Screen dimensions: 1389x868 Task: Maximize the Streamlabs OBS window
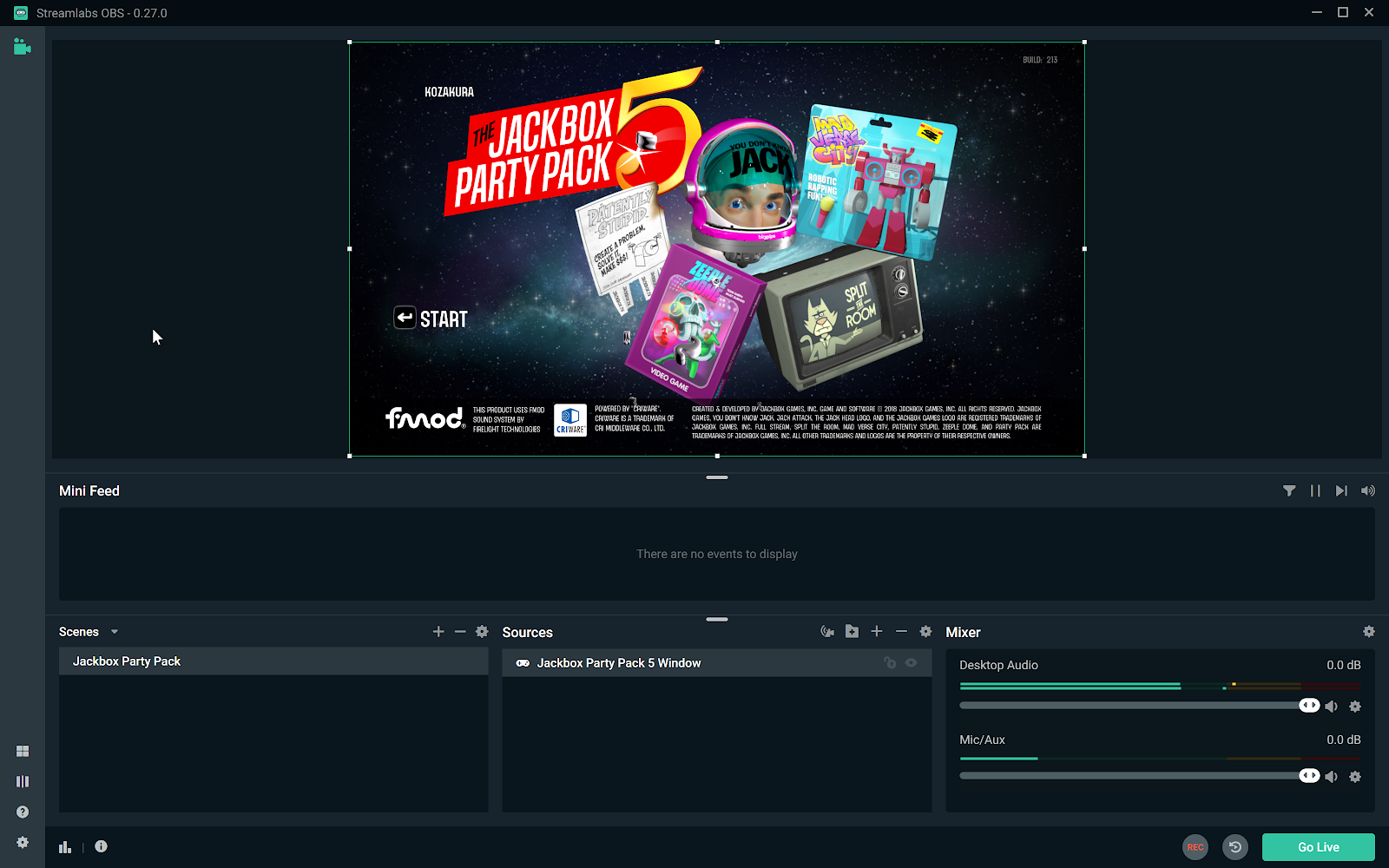(x=1343, y=12)
